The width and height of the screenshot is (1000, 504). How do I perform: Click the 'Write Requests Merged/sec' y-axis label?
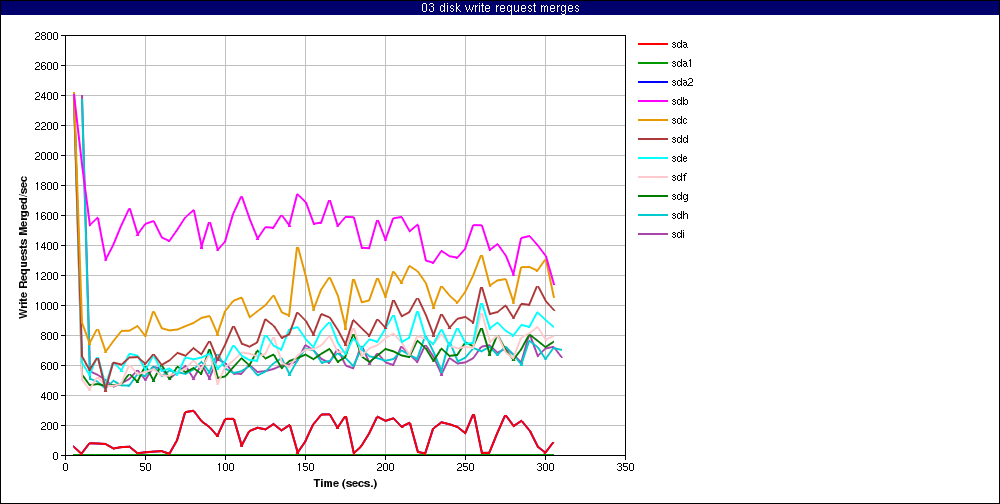click(23, 246)
